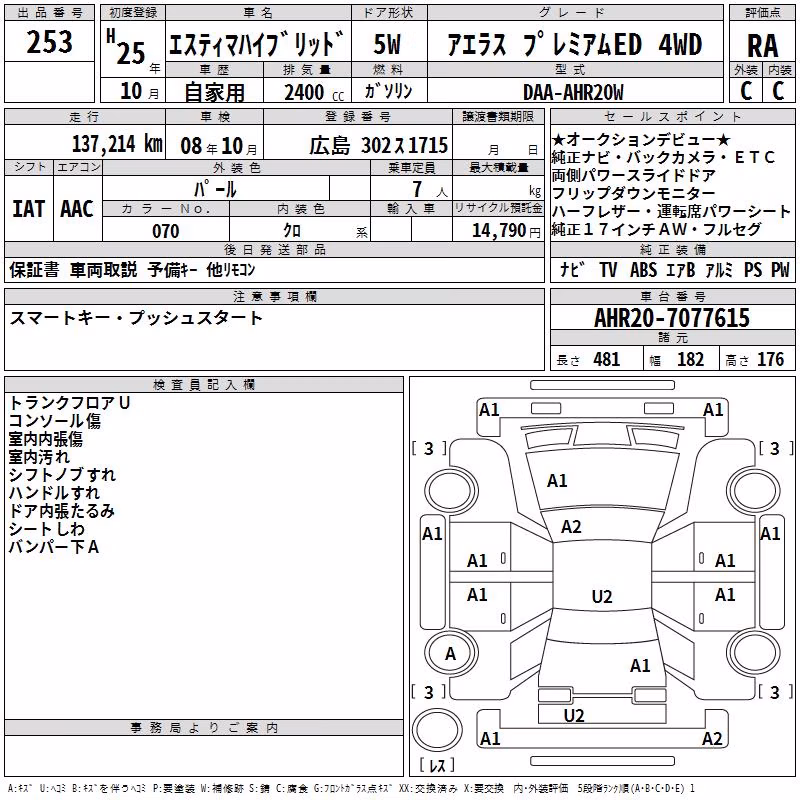Image resolution: width=800 pixels, height=800 pixels.
Task: Click model code DAA-AHR20W
Action: pos(573,92)
